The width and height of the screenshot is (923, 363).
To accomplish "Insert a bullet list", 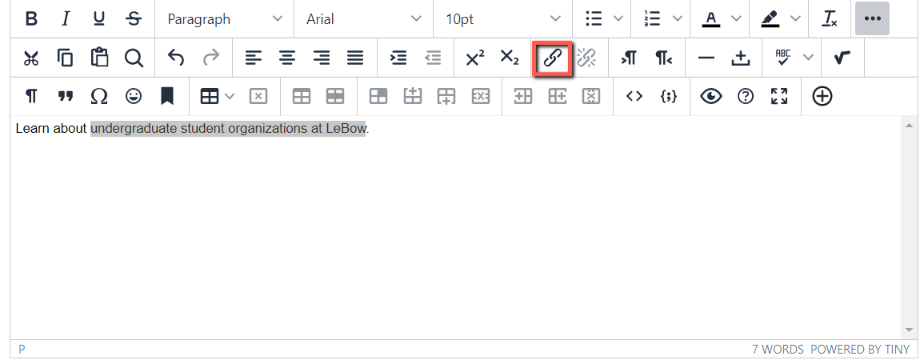I will point(593,19).
